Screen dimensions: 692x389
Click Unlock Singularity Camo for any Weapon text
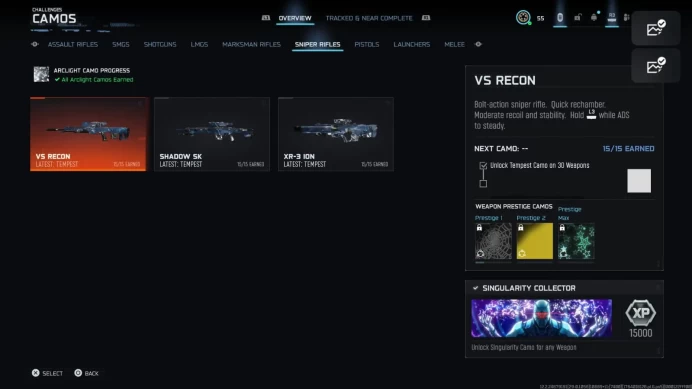[x=524, y=347]
